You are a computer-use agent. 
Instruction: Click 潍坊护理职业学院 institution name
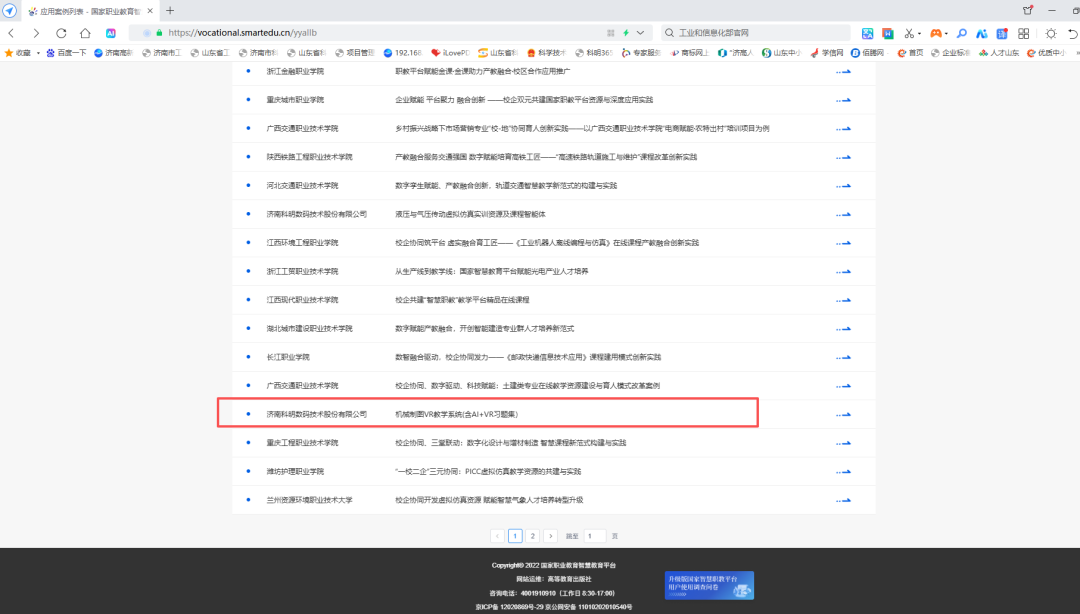coord(295,471)
